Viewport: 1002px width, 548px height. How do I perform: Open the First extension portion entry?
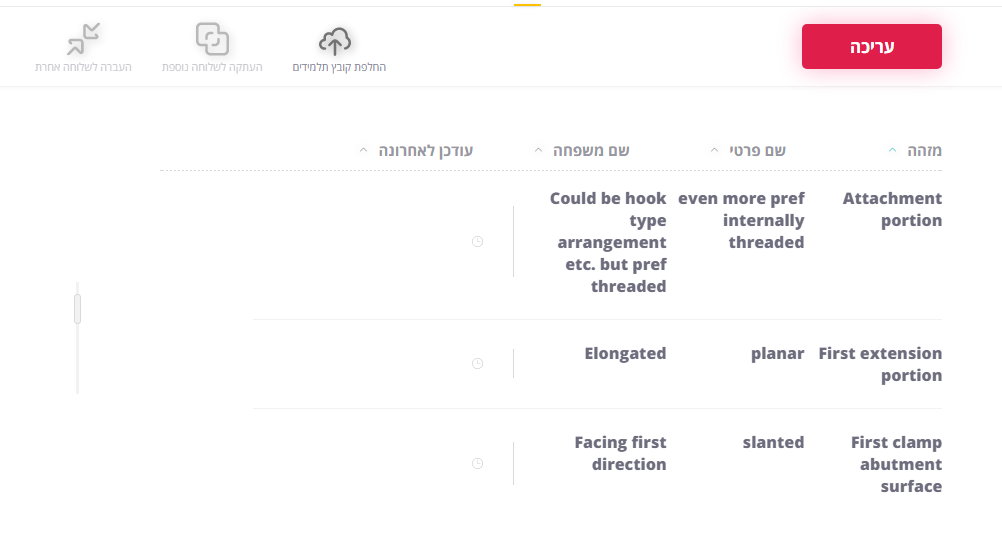(x=880, y=364)
